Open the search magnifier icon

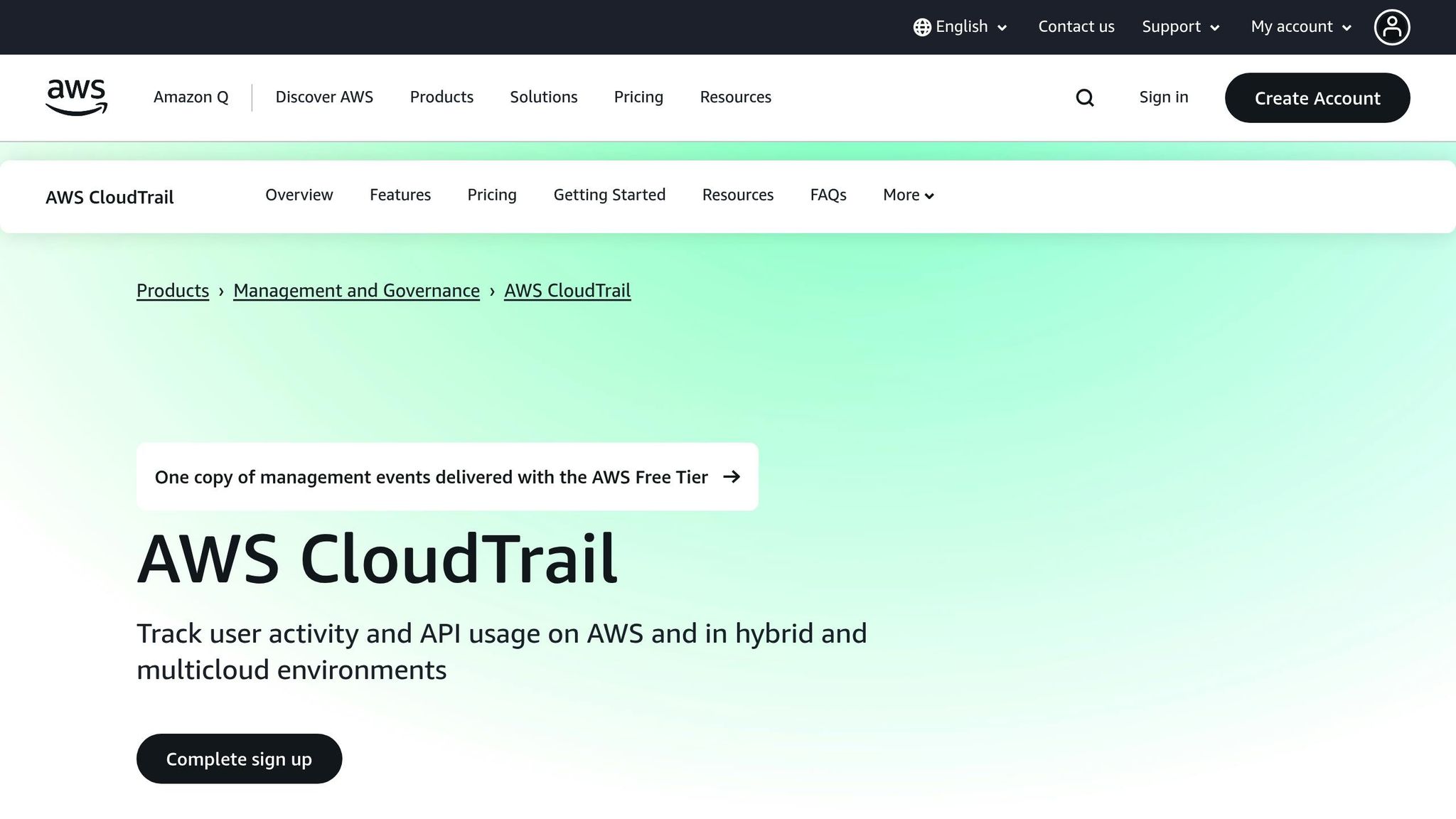[x=1085, y=97]
